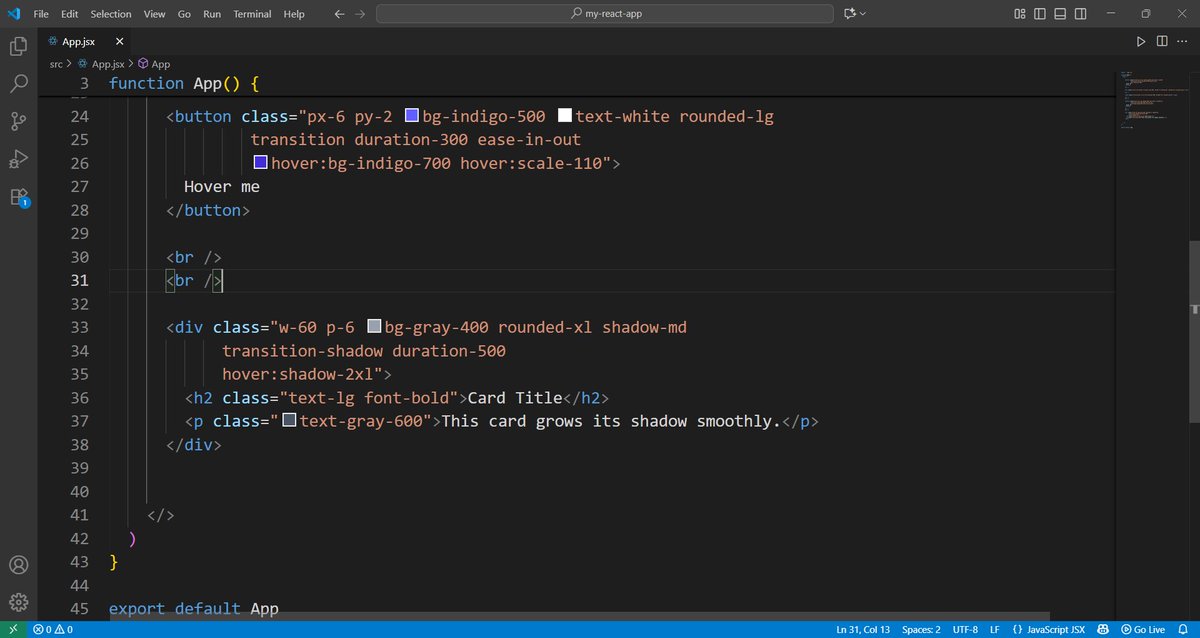Open the text-gray-600 color swatch
This screenshot has height=638, width=1200.
click(288, 420)
